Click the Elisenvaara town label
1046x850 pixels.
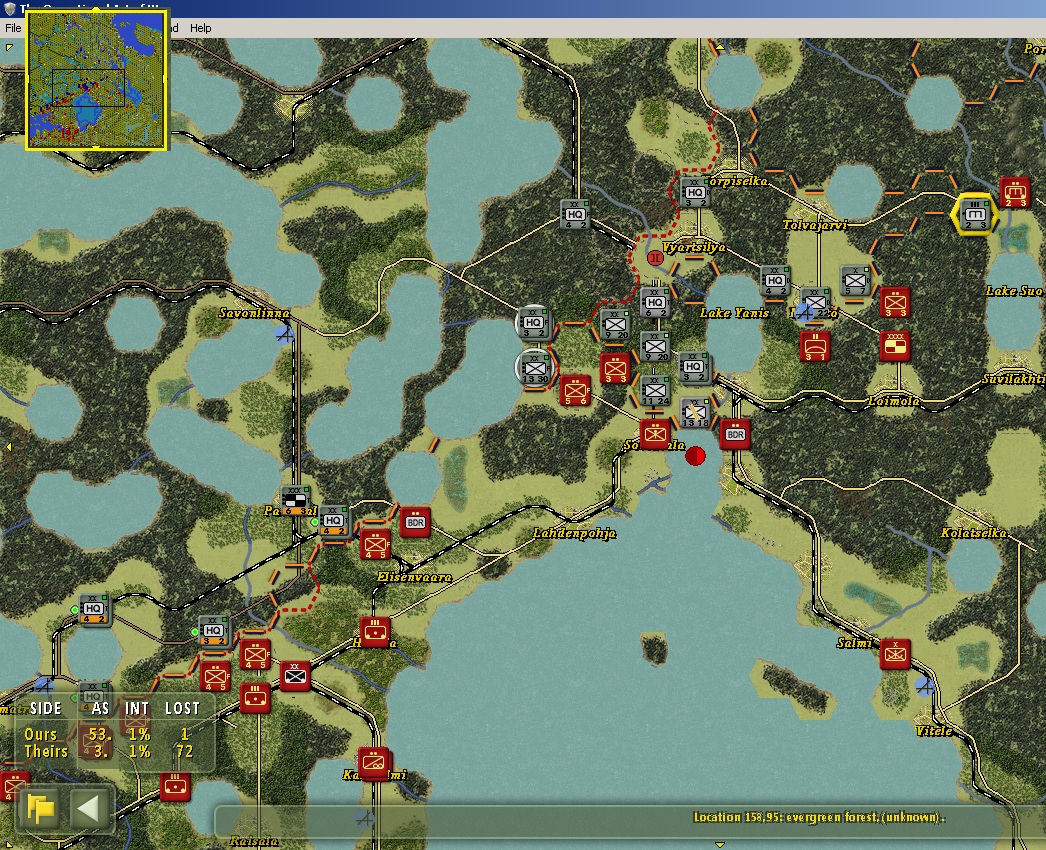(414, 577)
